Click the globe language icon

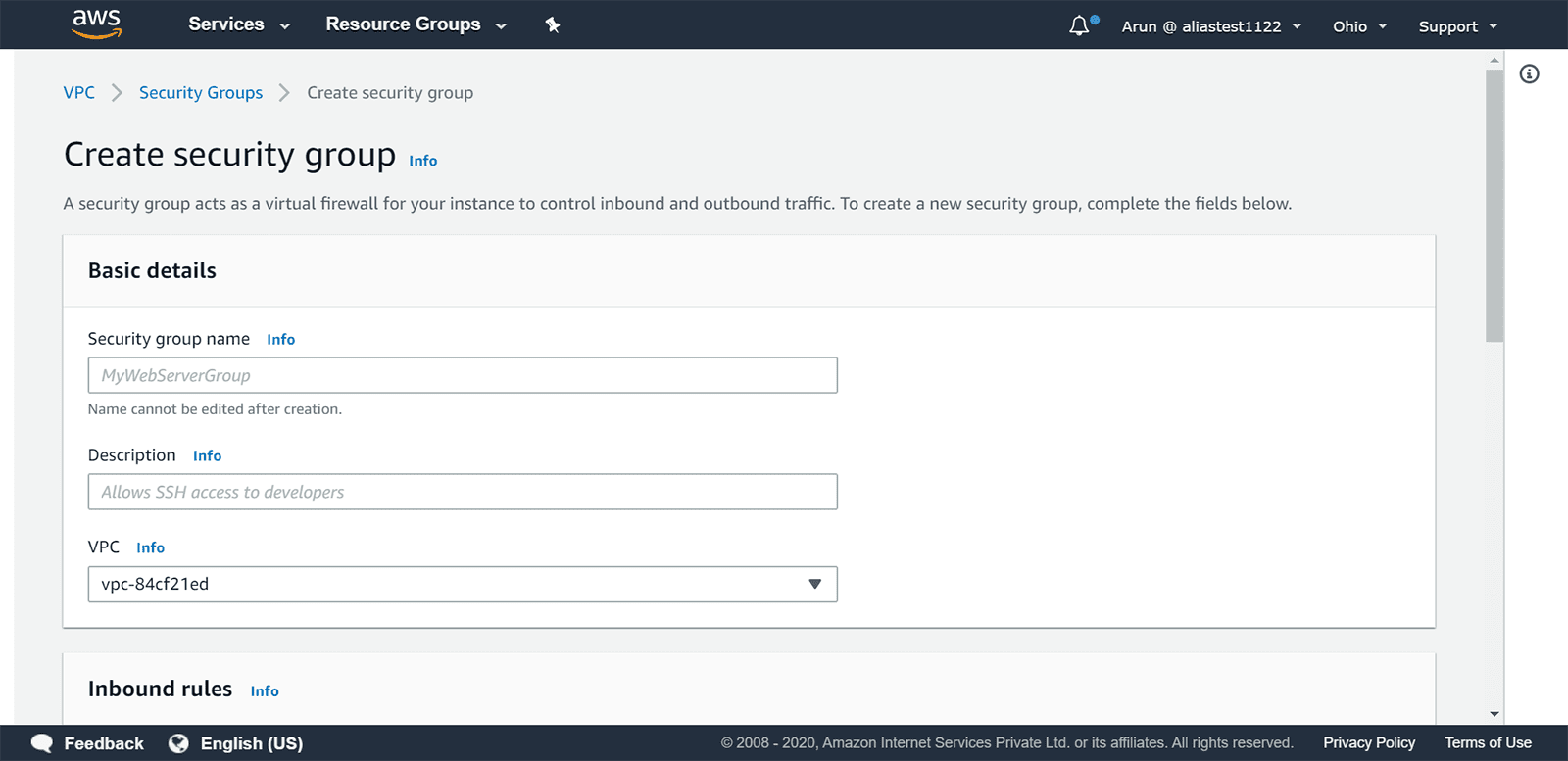tap(178, 743)
